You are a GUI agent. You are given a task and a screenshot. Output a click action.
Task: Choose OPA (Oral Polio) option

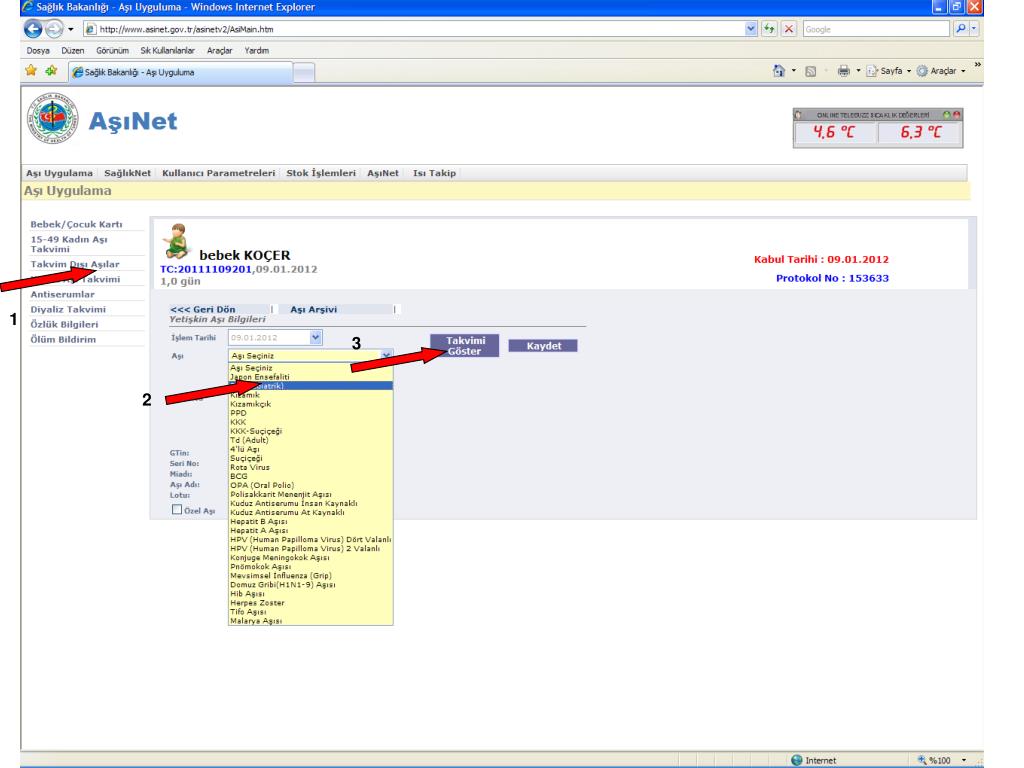(310, 485)
